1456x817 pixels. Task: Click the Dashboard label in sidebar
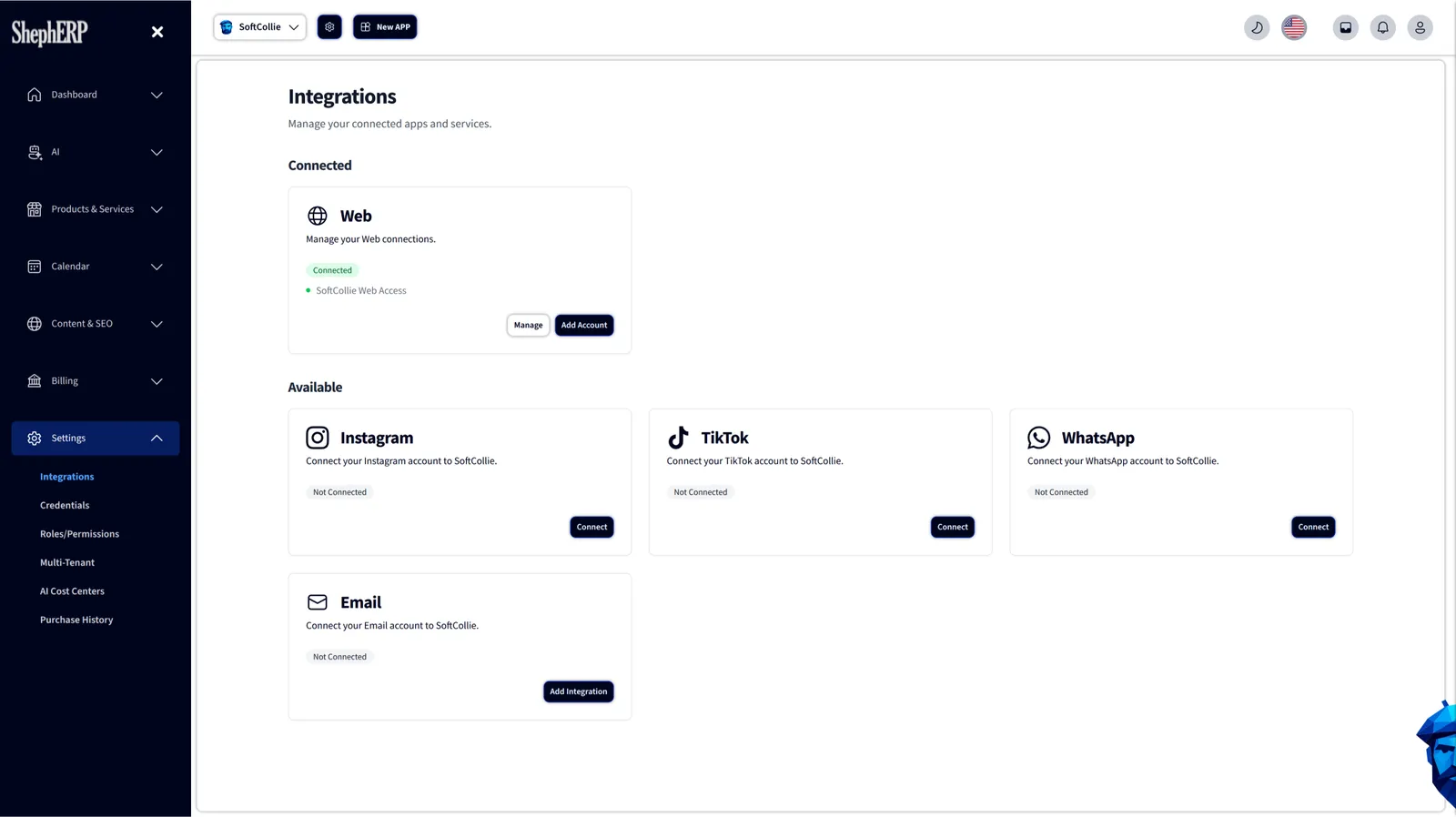click(x=74, y=95)
